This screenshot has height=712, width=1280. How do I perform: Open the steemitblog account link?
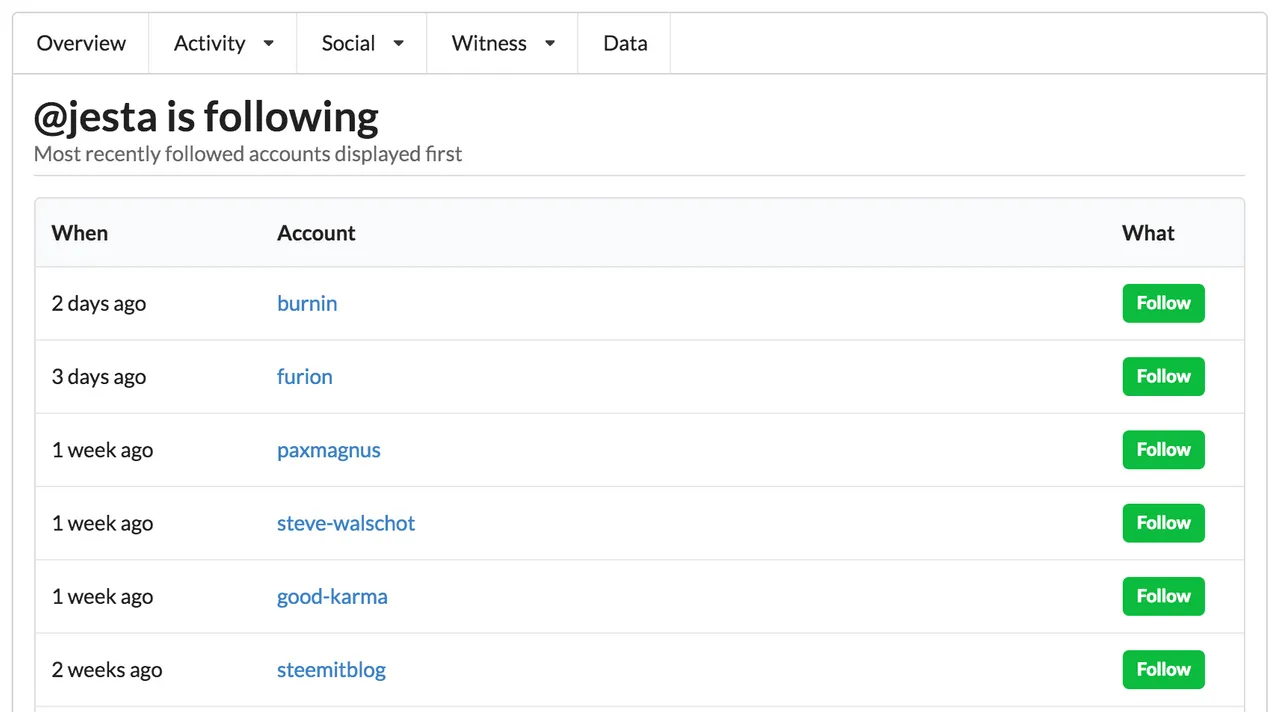point(331,670)
